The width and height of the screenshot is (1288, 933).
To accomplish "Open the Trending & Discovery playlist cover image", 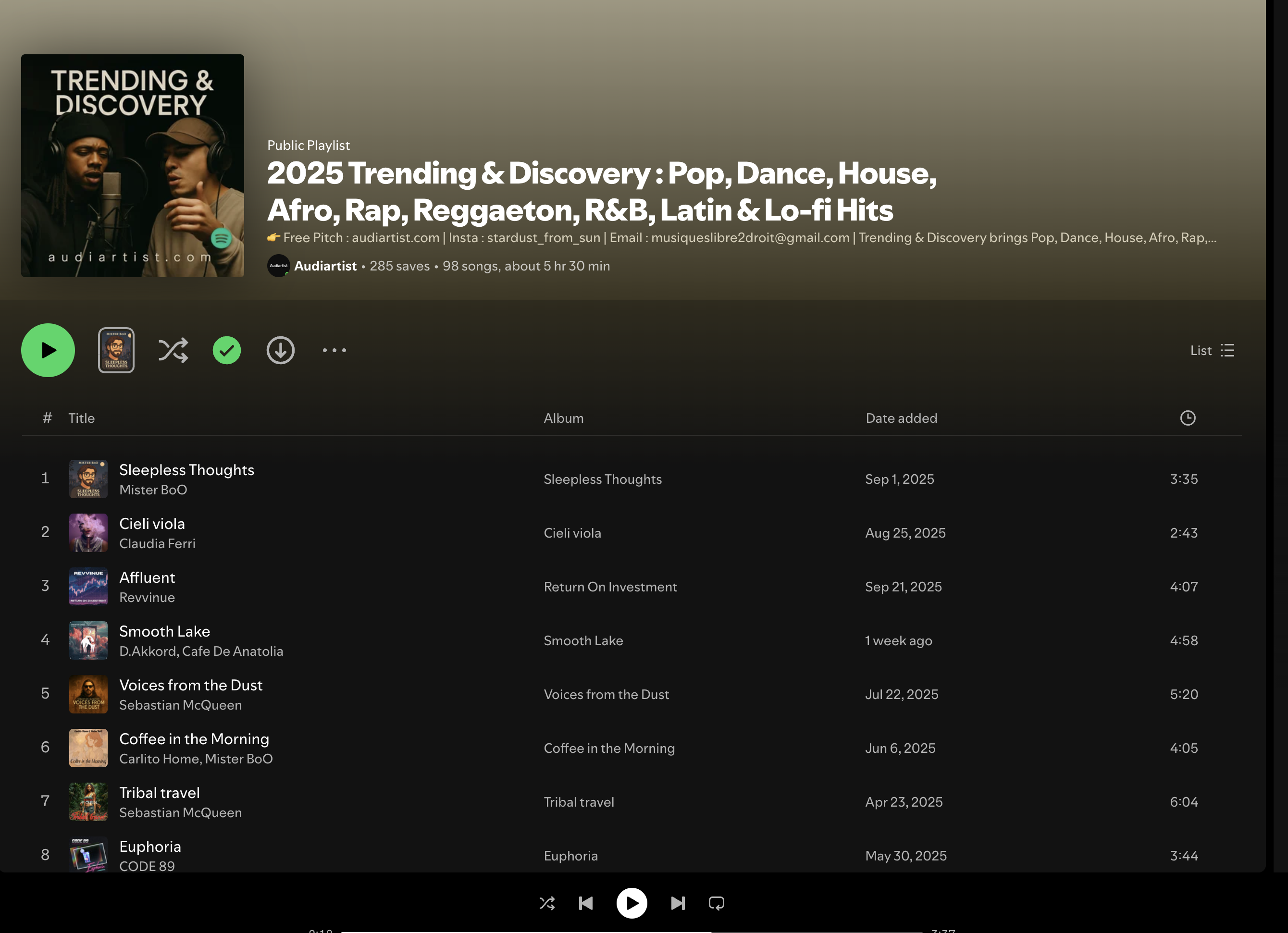I will [x=132, y=165].
